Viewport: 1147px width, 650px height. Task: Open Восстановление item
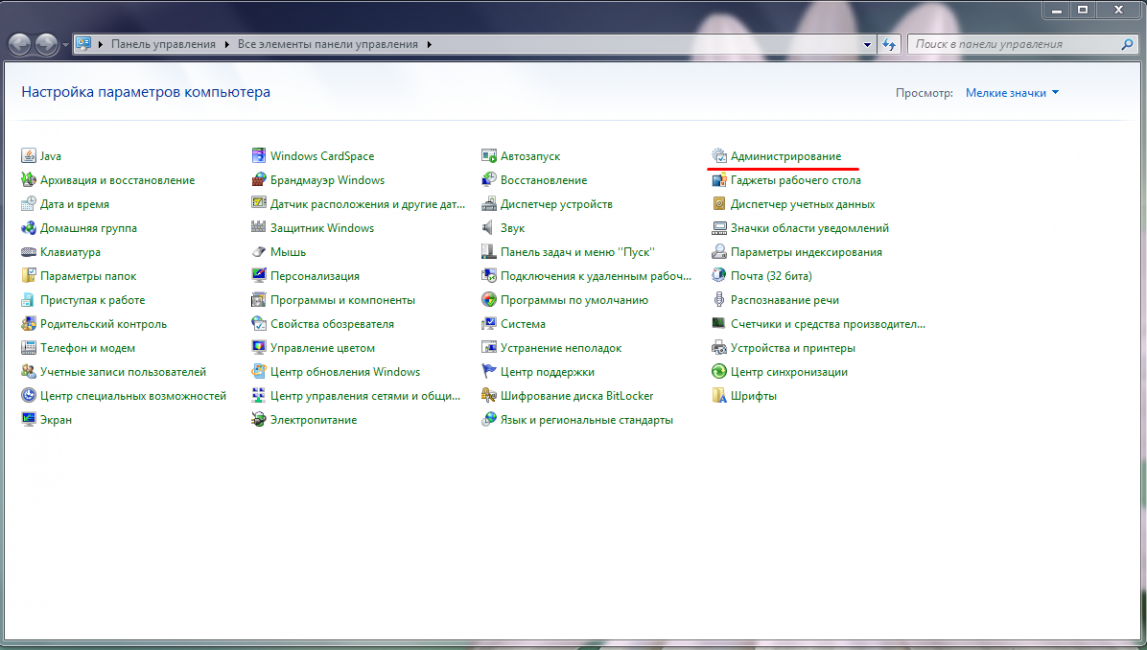pos(544,180)
